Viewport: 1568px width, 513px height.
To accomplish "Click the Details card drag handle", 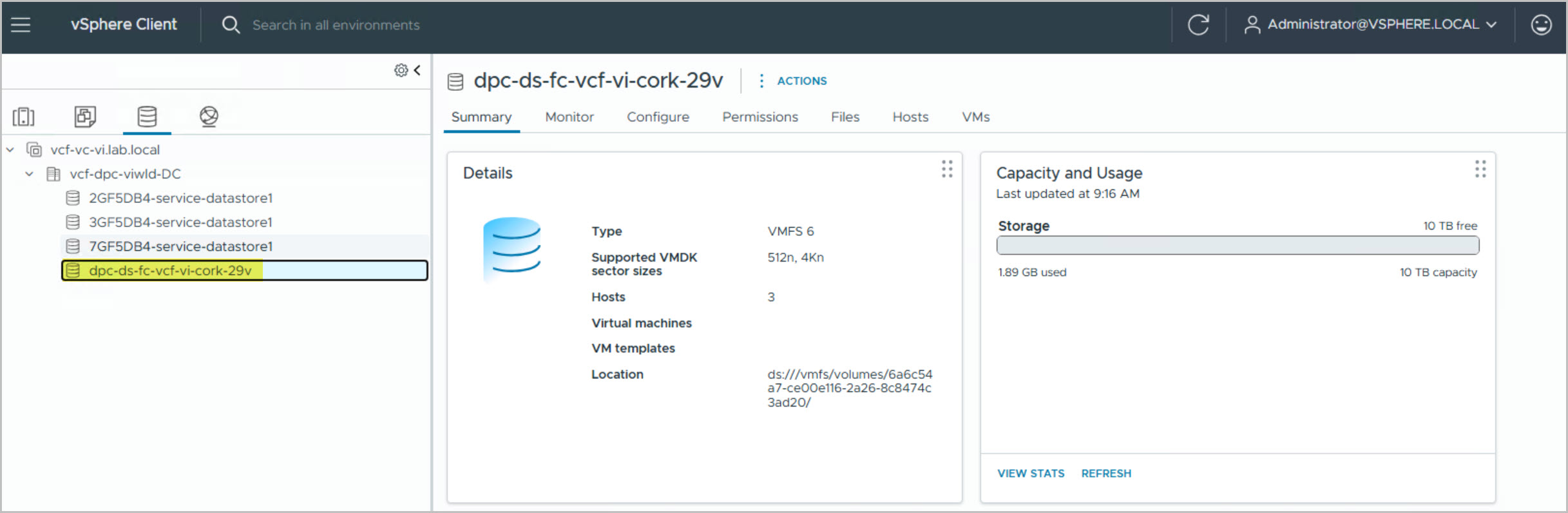I will click(947, 169).
